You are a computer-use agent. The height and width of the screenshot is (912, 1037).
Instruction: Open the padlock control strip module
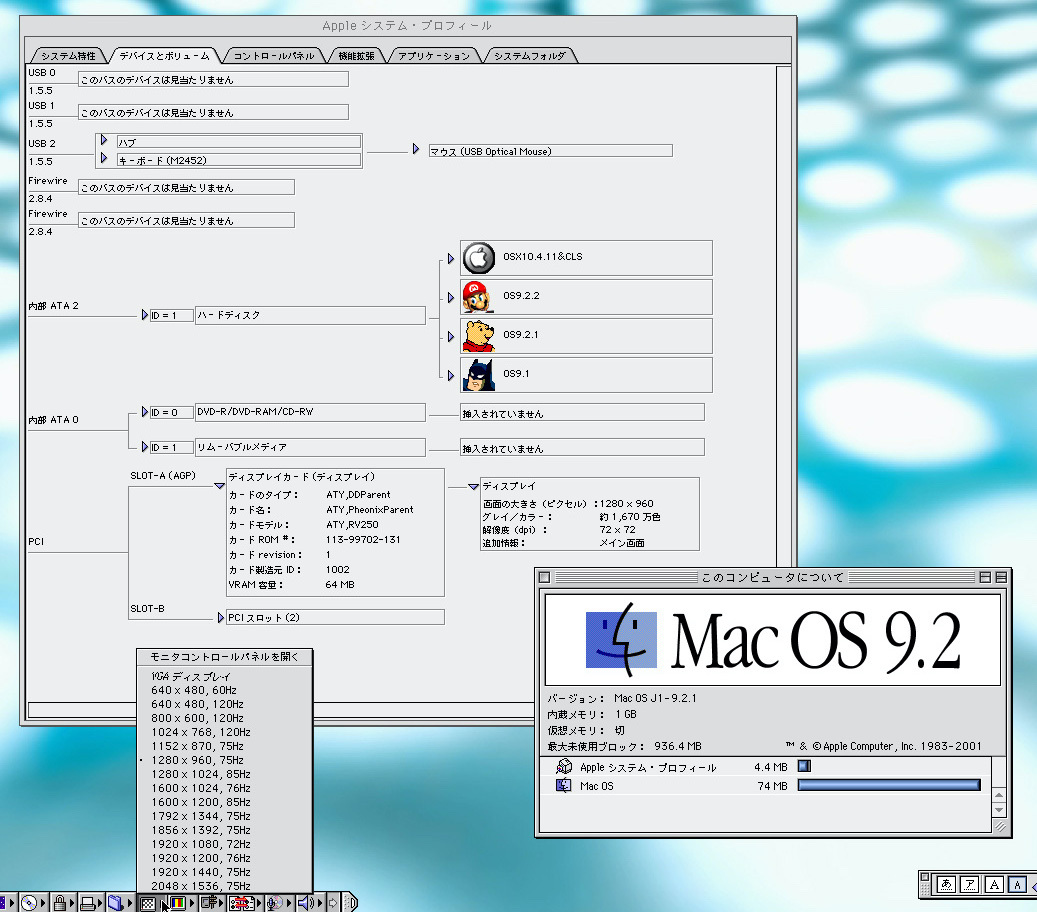click(x=61, y=903)
